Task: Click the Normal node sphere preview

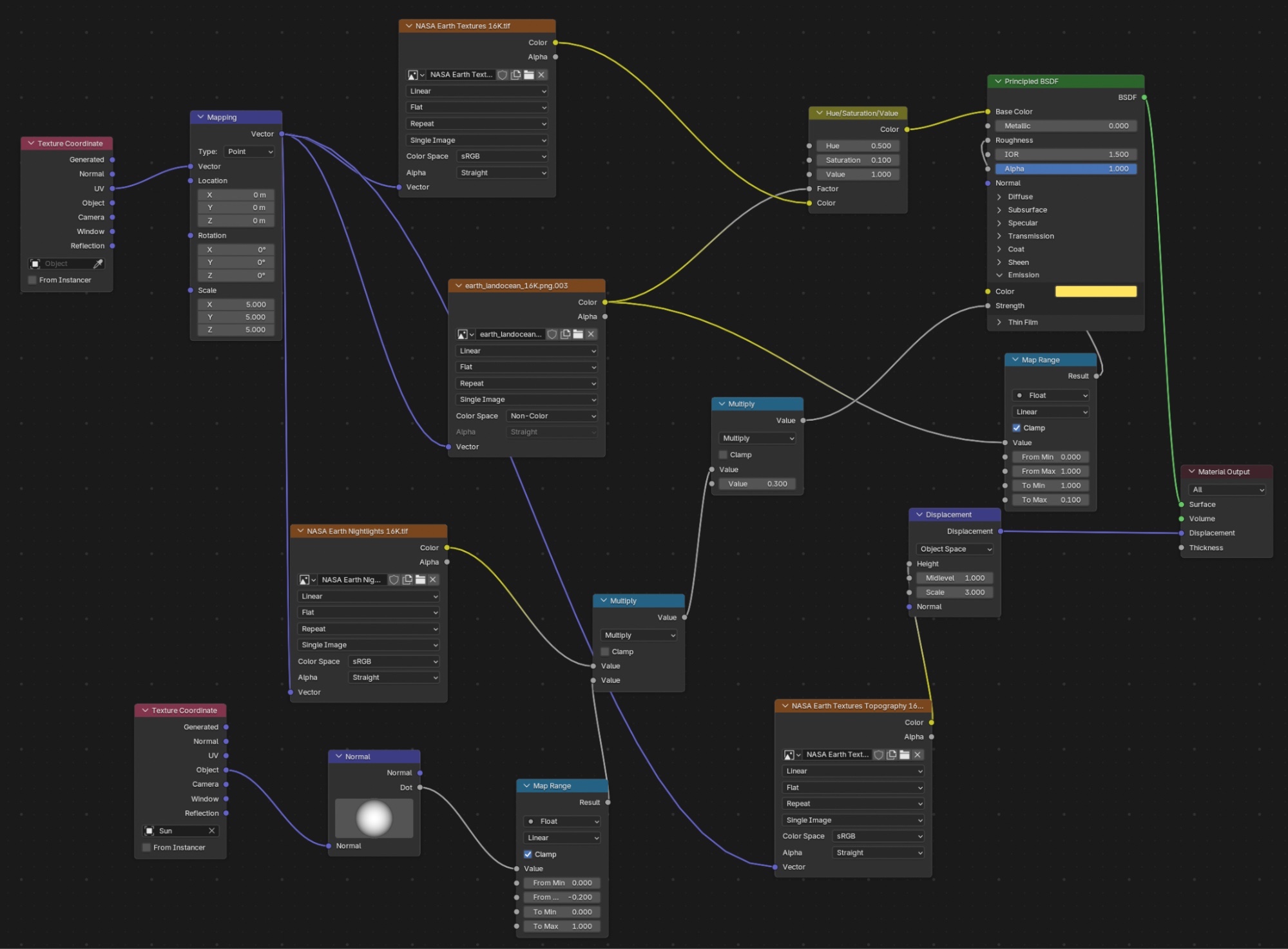Action: 374,818
